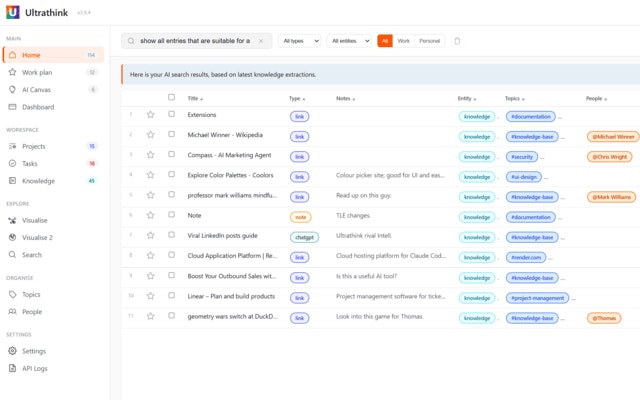Star the Boost Your Outbound Sales entry

pyautogui.click(x=151, y=276)
